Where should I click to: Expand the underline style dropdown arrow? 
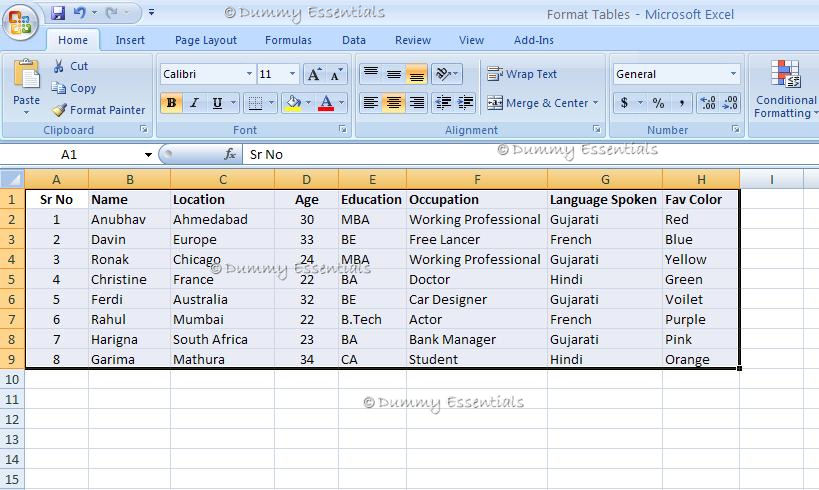point(233,103)
